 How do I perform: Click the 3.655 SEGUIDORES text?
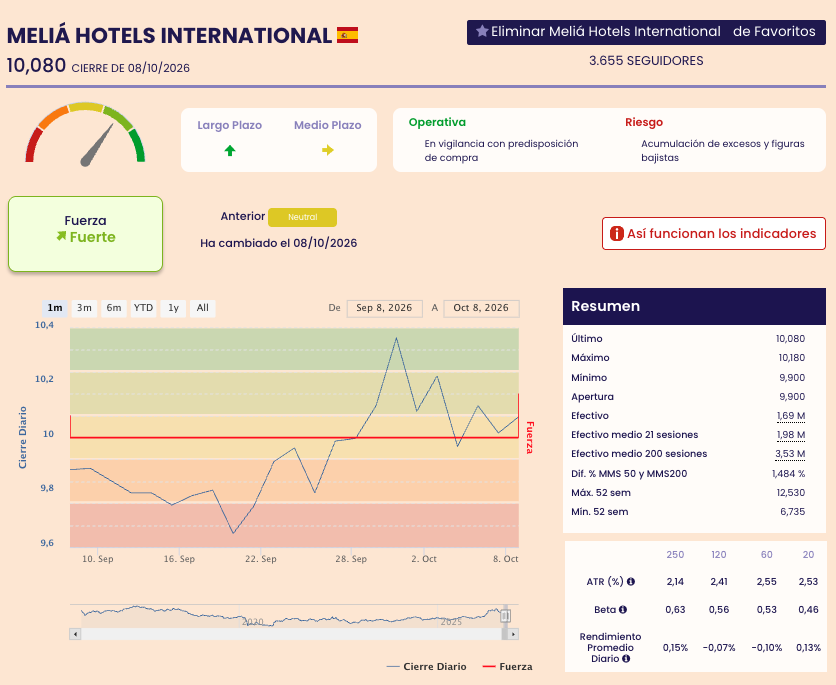[646, 61]
